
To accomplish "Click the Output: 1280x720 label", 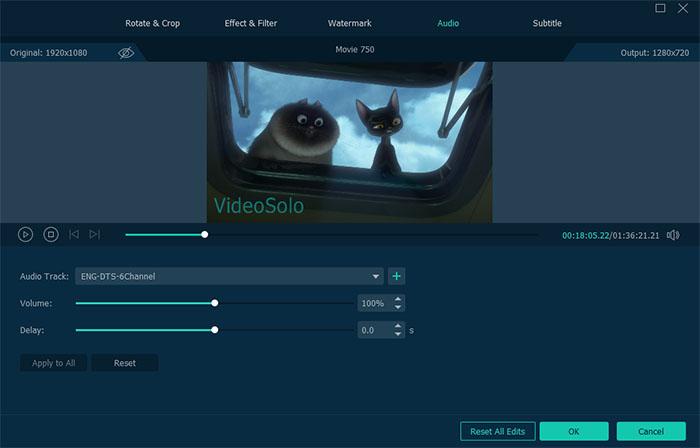I will [654, 53].
